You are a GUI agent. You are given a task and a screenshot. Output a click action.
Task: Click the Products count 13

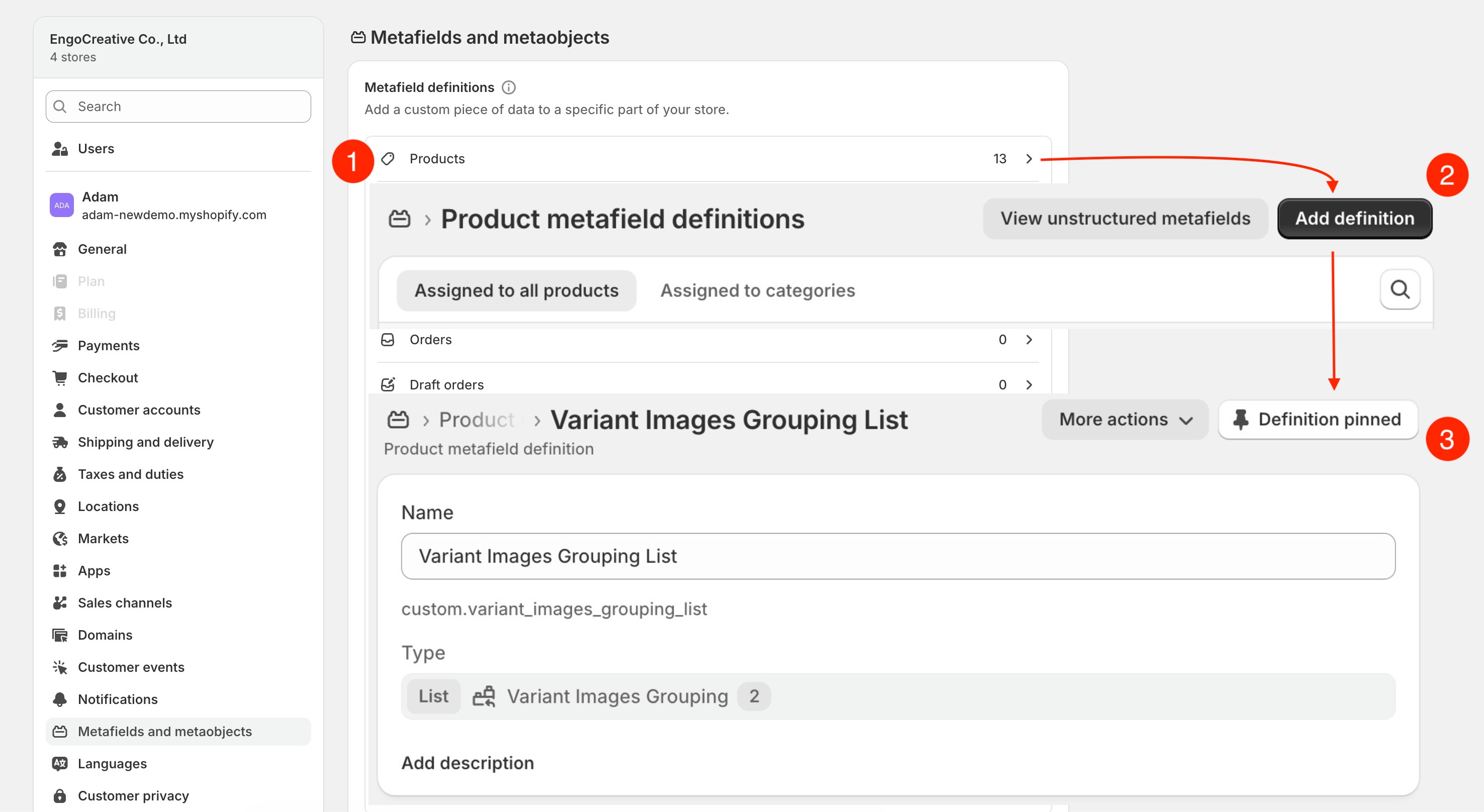tap(999, 159)
